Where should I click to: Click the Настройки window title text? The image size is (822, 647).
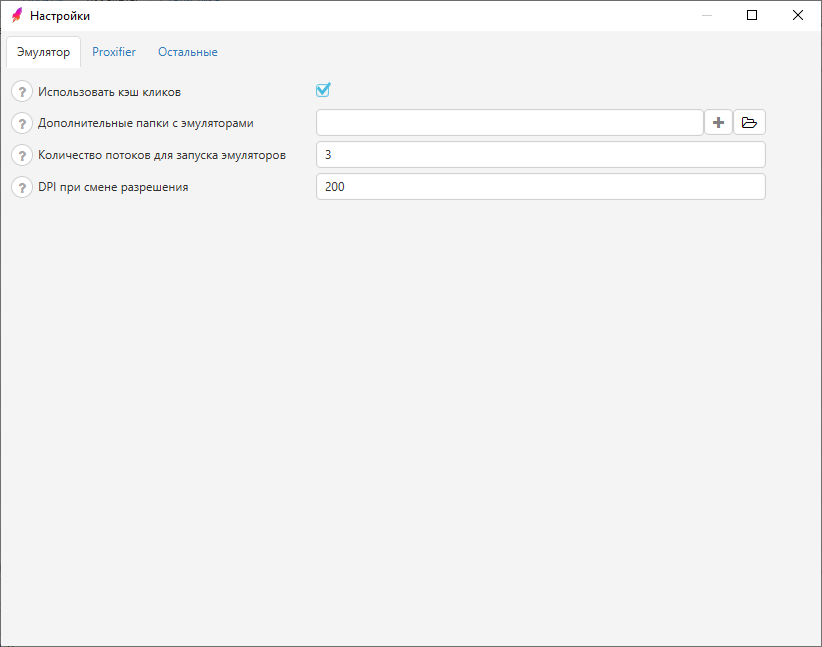click(x=60, y=16)
